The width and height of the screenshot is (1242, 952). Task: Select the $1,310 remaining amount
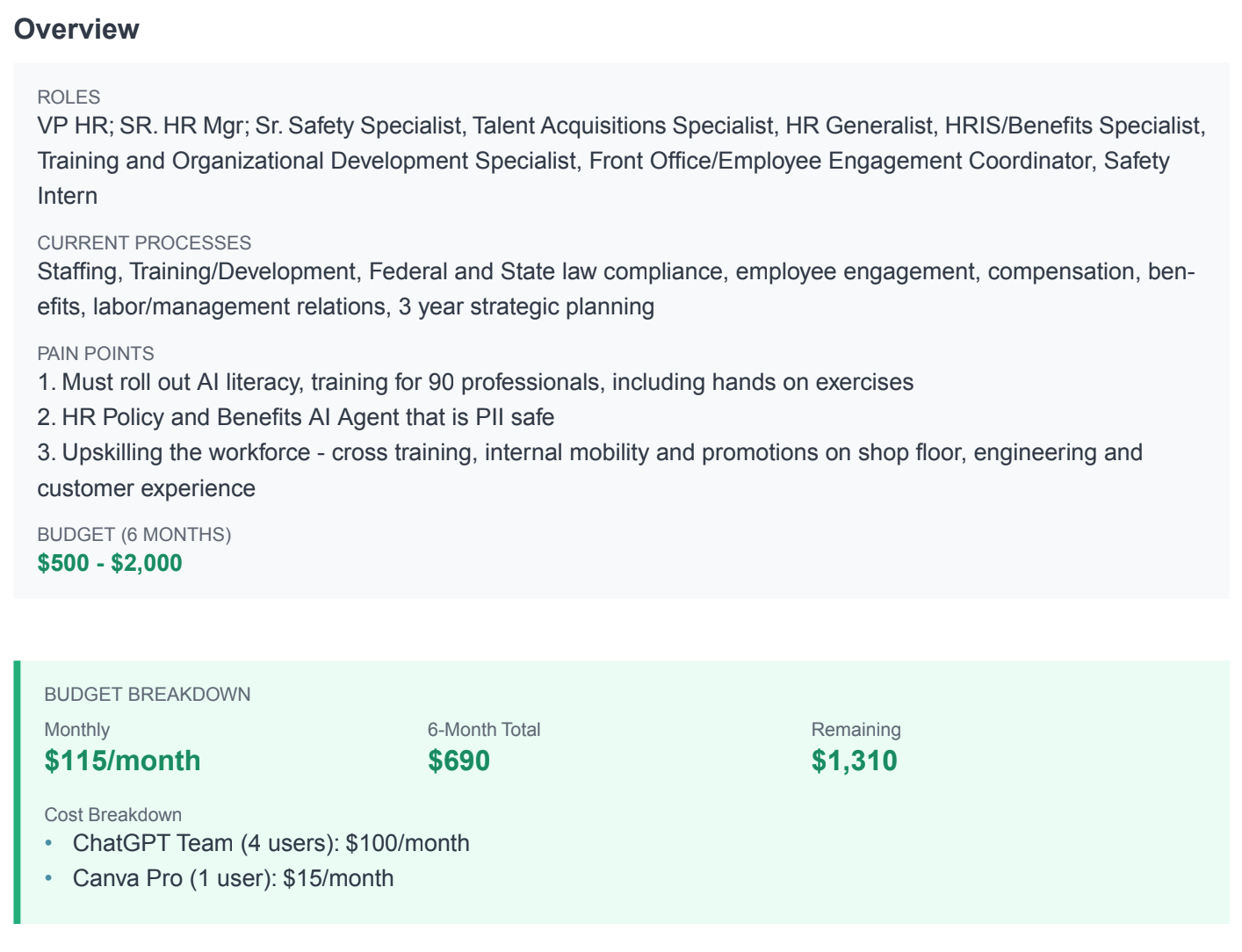(854, 761)
